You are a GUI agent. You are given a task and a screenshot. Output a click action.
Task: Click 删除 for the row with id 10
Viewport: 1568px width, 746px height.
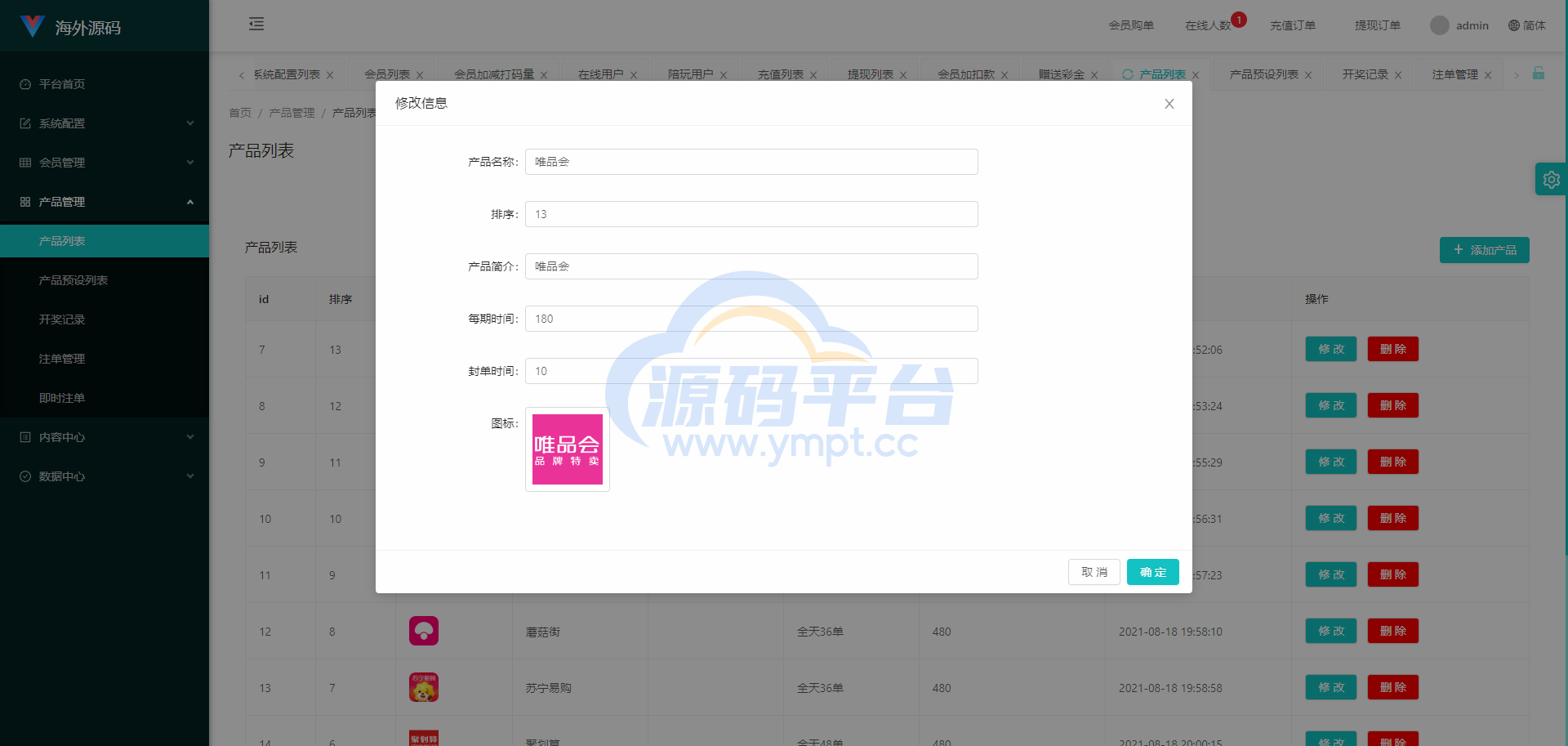pos(1393,518)
